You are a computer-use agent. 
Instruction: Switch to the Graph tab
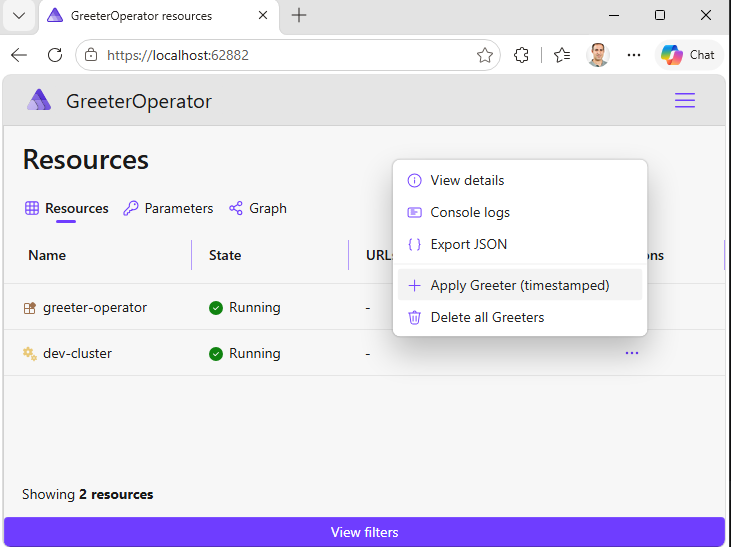click(x=258, y=208)
